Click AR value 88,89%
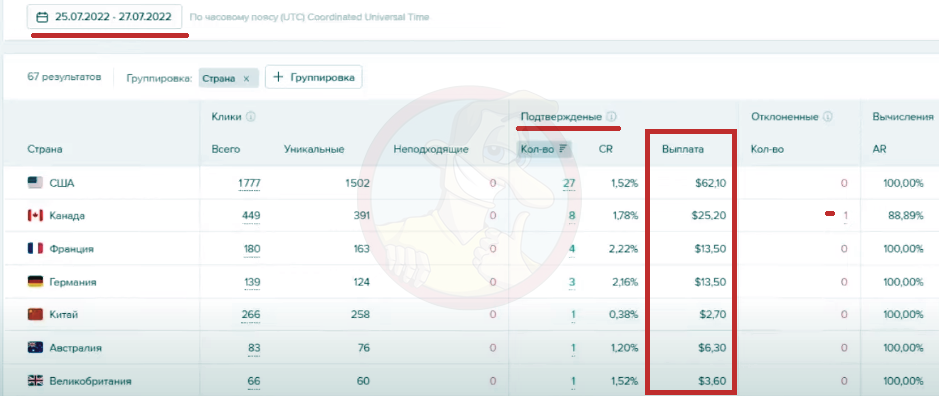Screen dimensions: 939x396 pyautogui.click(x=905, y=216)
